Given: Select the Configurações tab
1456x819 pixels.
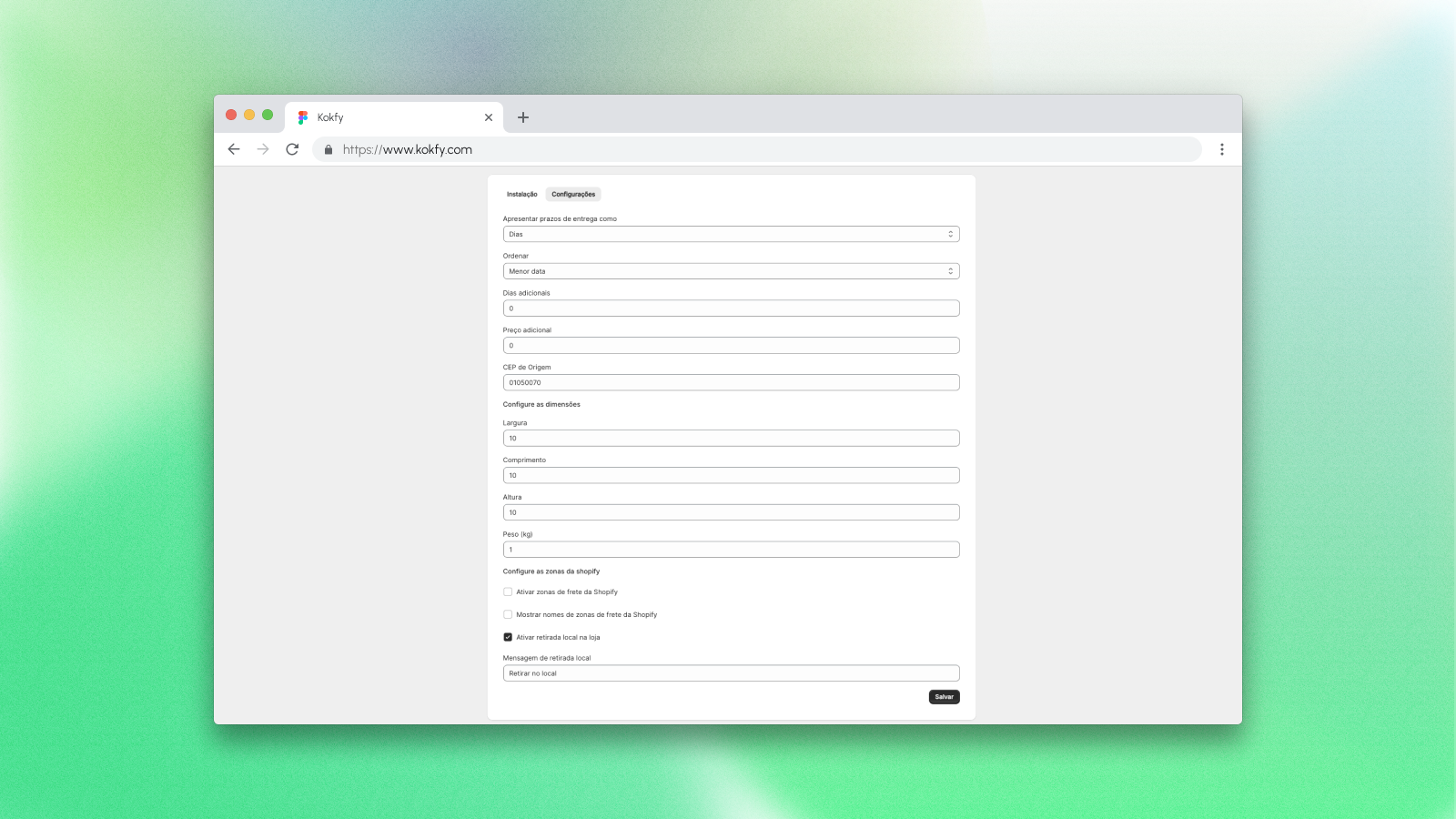Looking at the screenshot, I should tap(572, 194).
